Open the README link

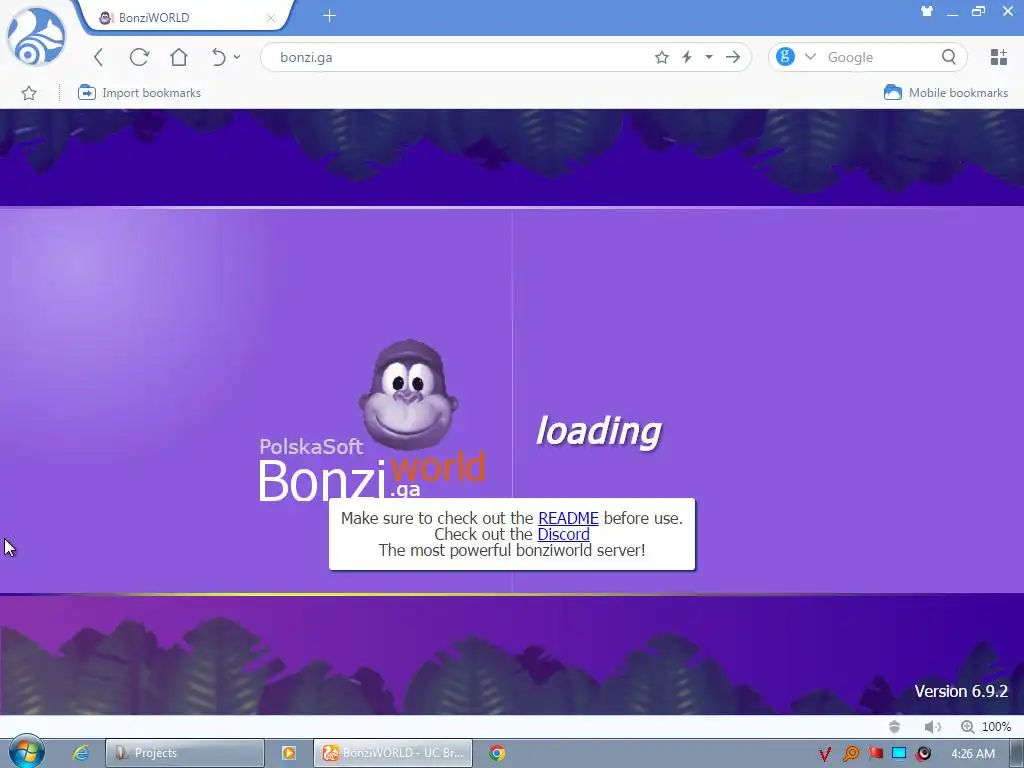click(x=568, y=519)
